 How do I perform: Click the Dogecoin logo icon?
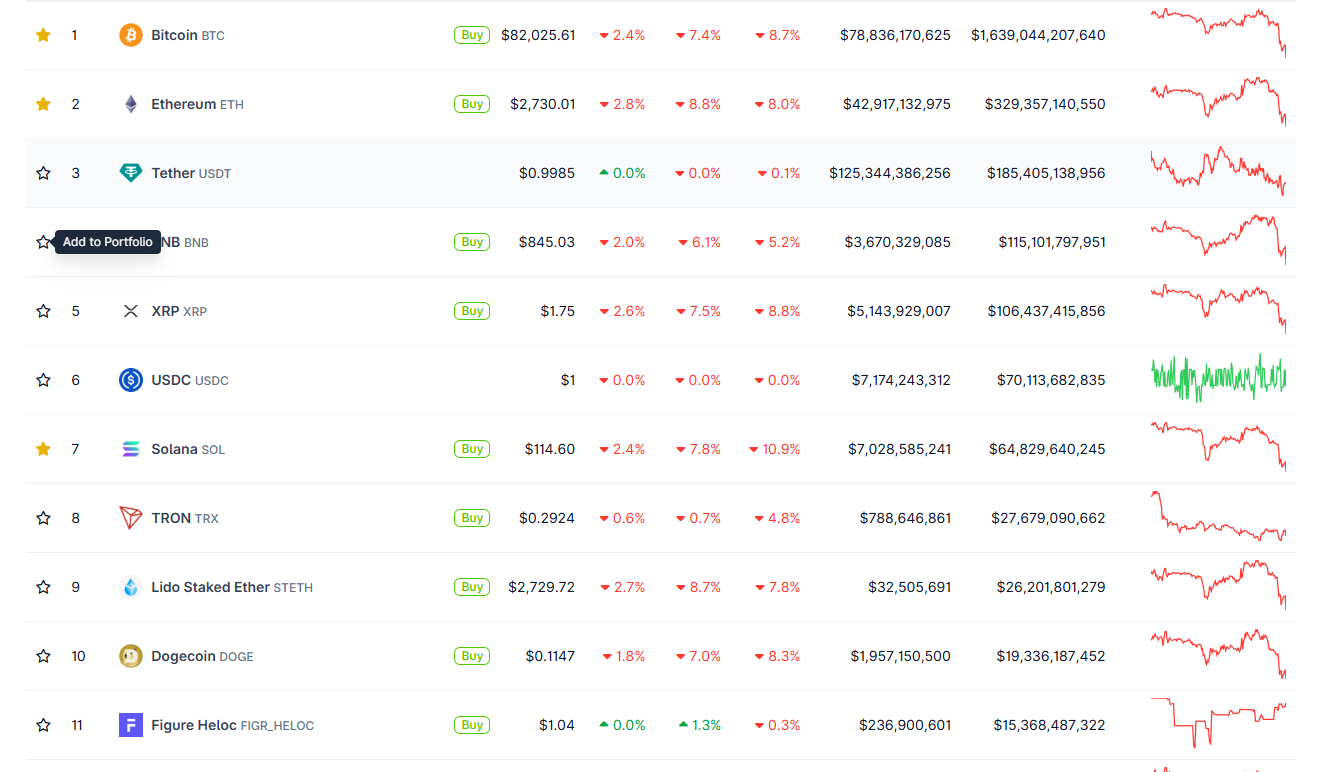point(130,655)
